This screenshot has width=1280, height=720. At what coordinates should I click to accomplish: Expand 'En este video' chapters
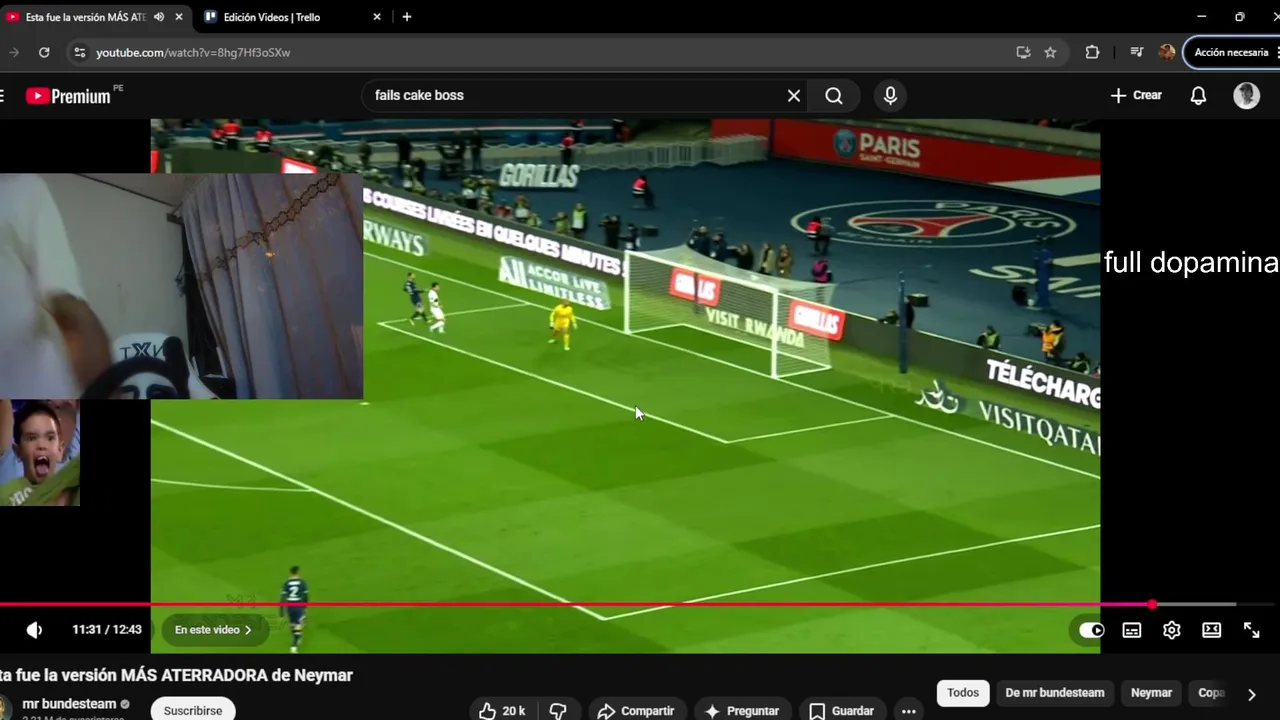[213, 630]
